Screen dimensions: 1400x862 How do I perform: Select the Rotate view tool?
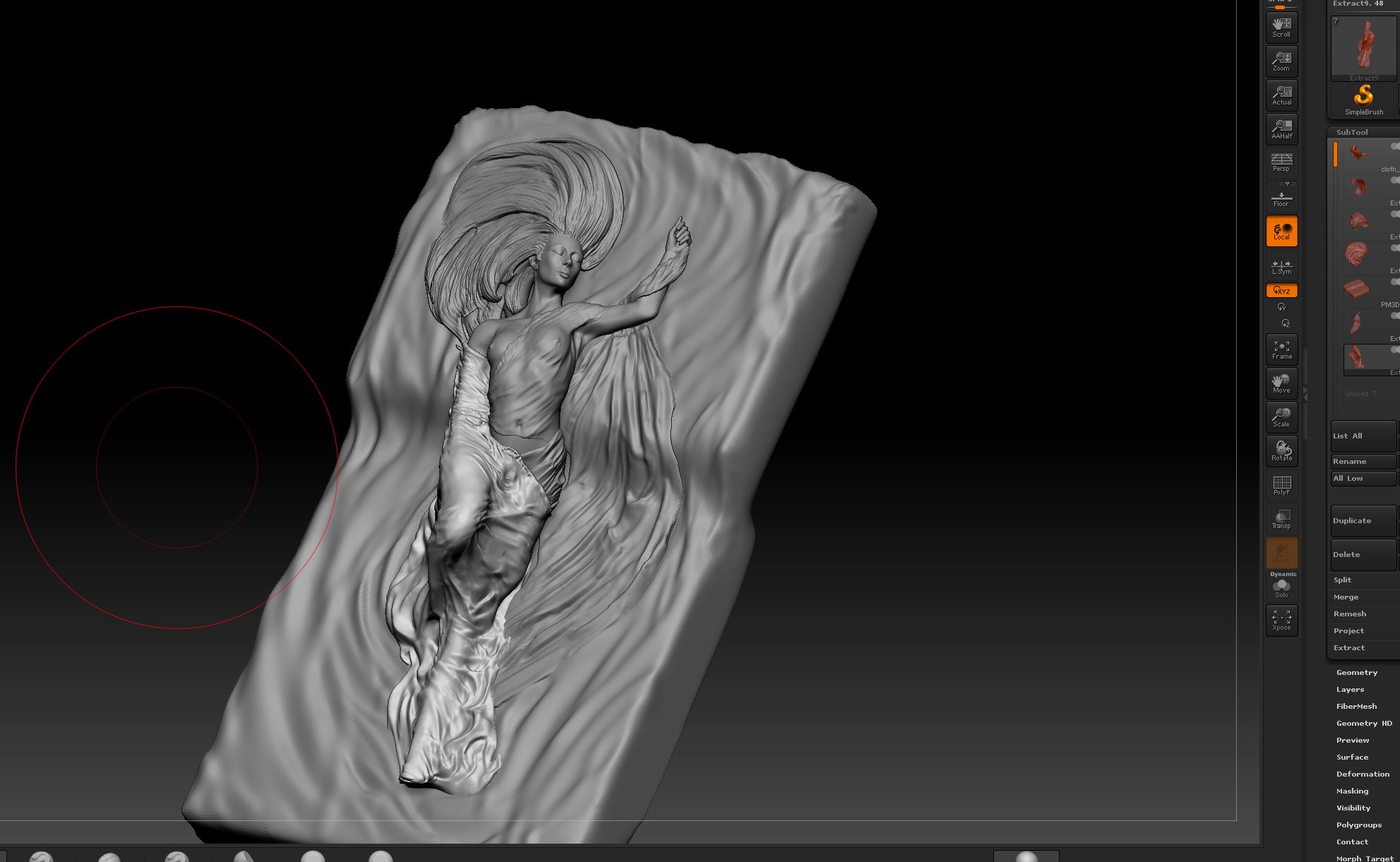1281,451
